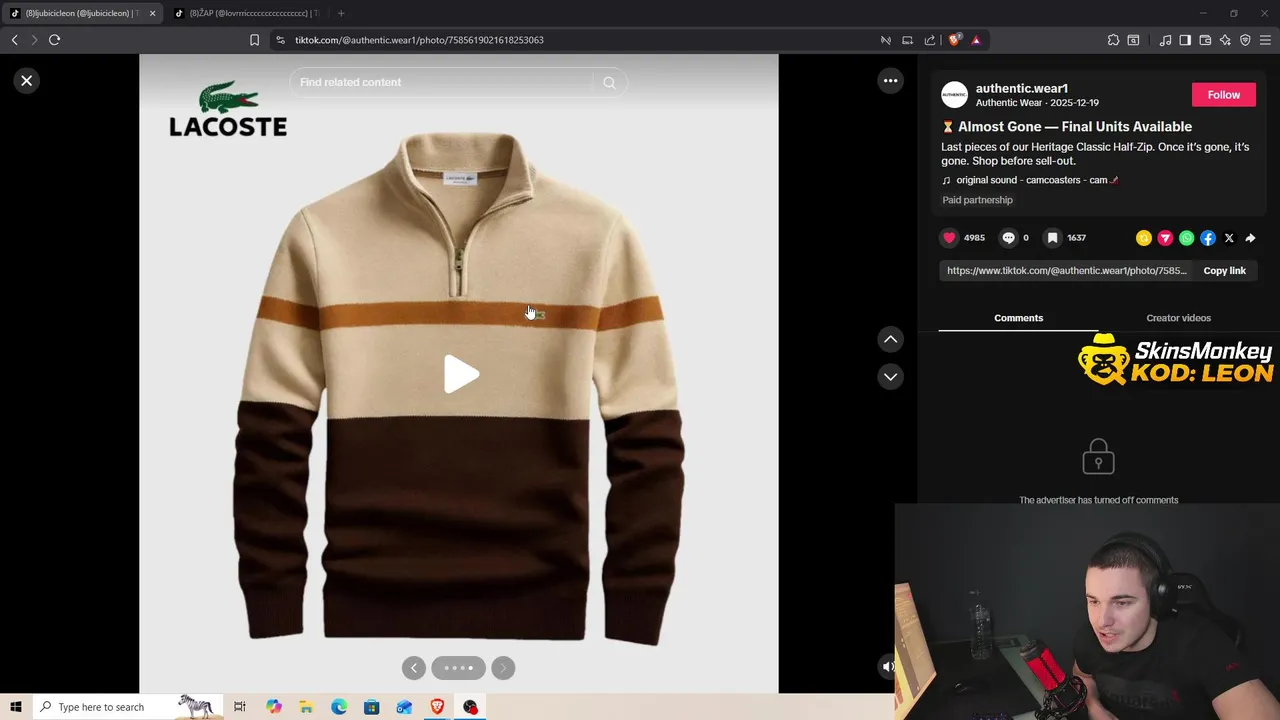
Task: Send to friends via red icon
Action: point(1165,238)
